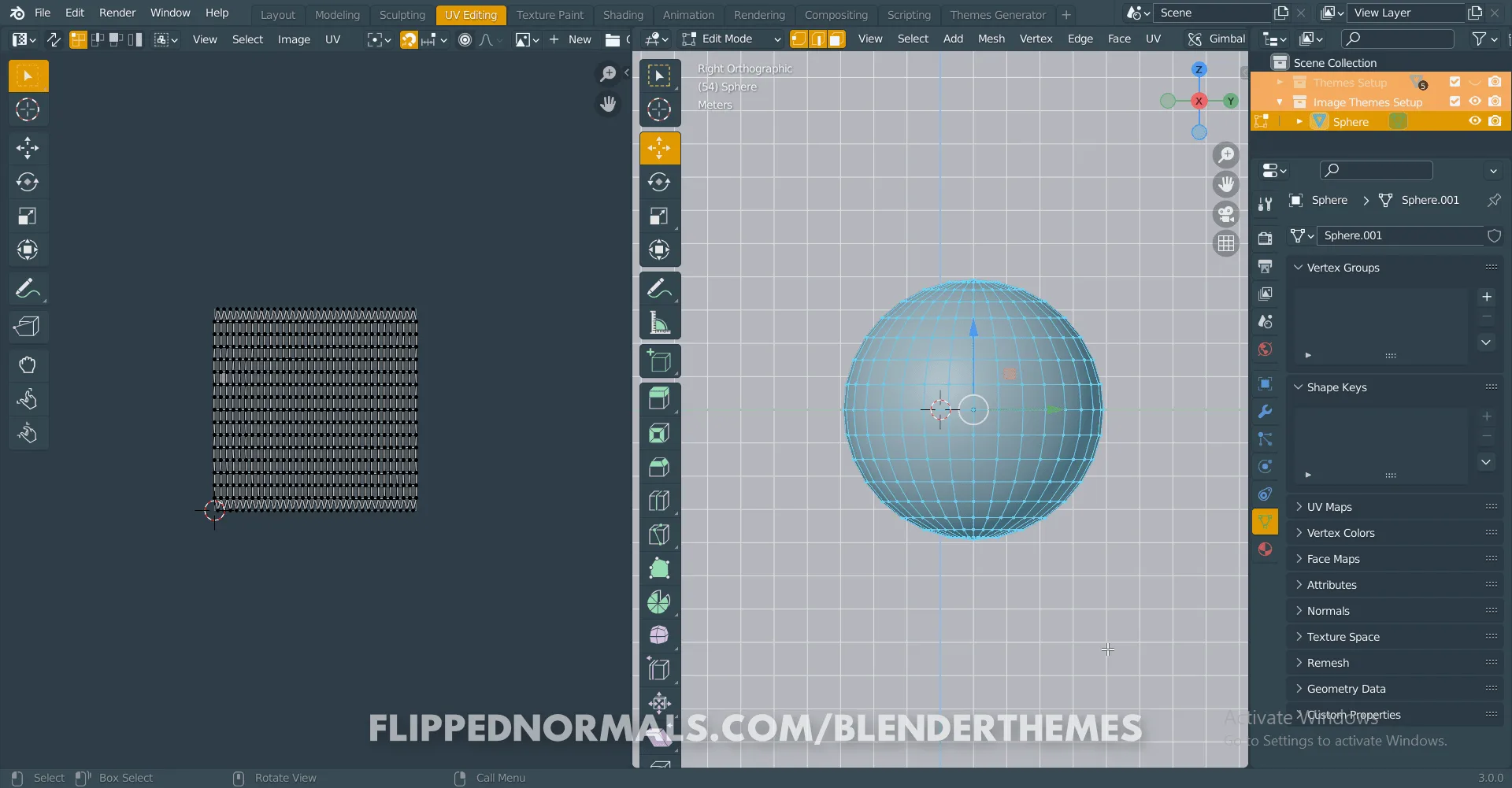Select the Rip Region tool in UV editor

[x=28, y=327]
